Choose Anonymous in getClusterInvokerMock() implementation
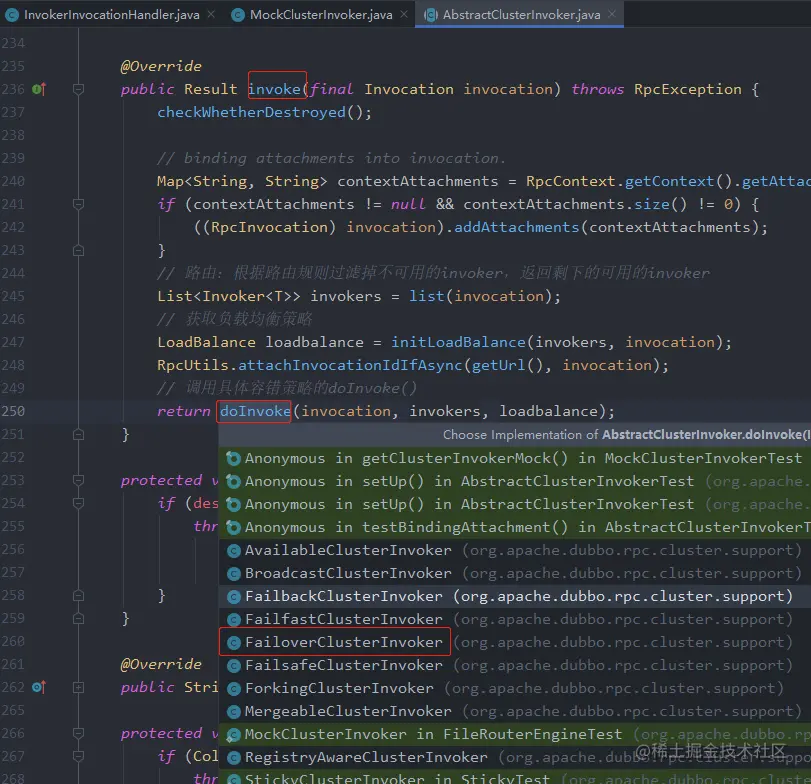 click(515, 458)
